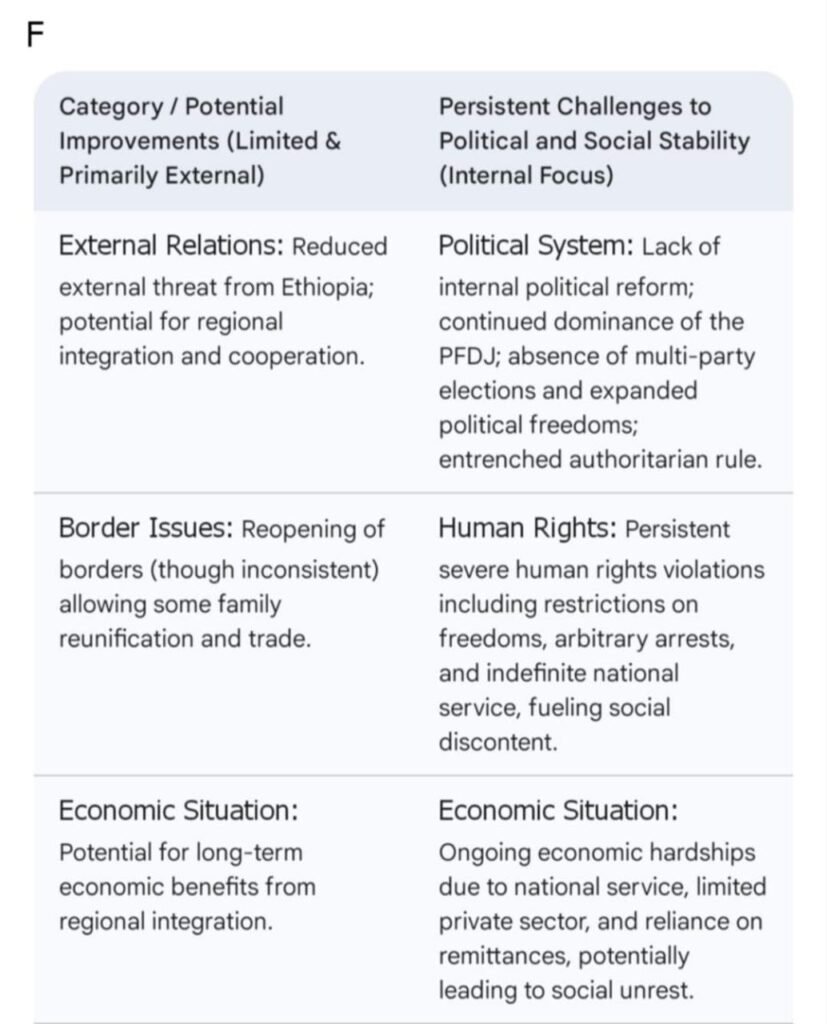Click the "External Relations:" label
This screenshot has height=1024, width=827.
pyautogui.click(x=172, y=246)
